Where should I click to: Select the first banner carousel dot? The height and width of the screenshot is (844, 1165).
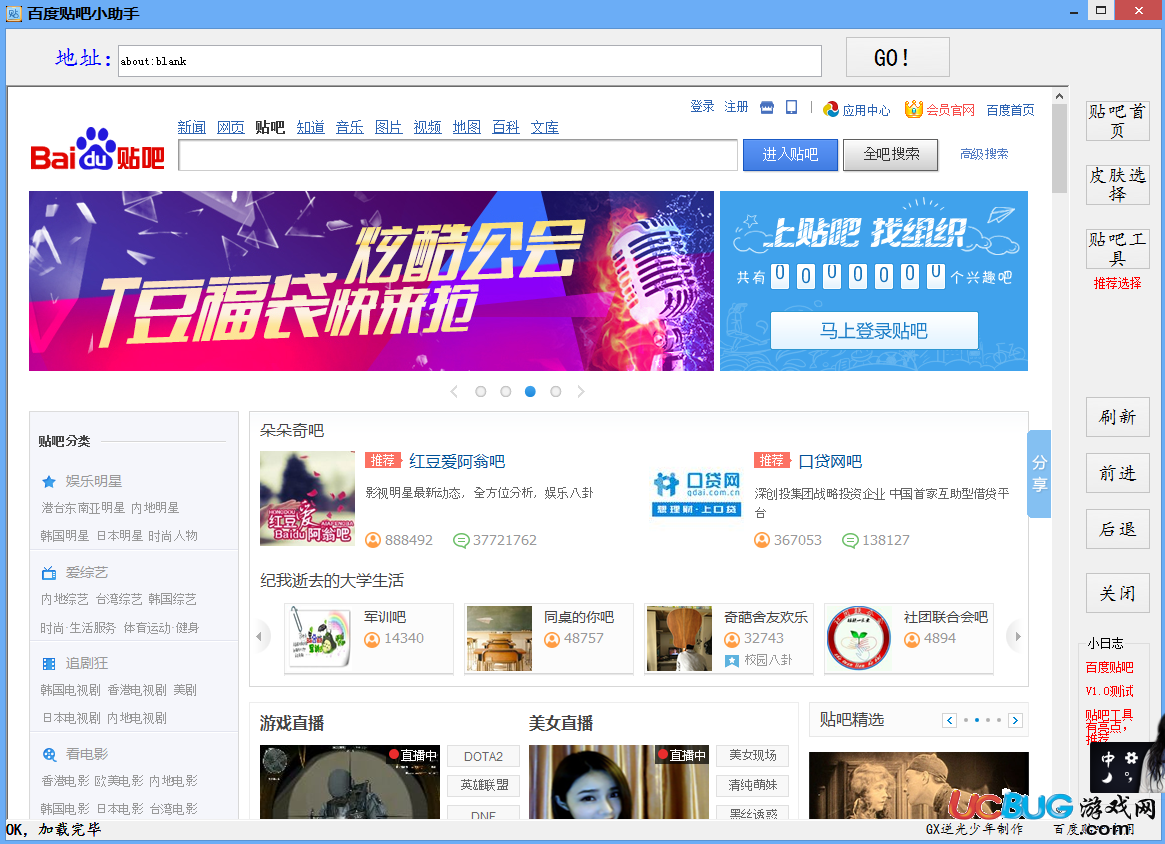click(x=481, y=392)
